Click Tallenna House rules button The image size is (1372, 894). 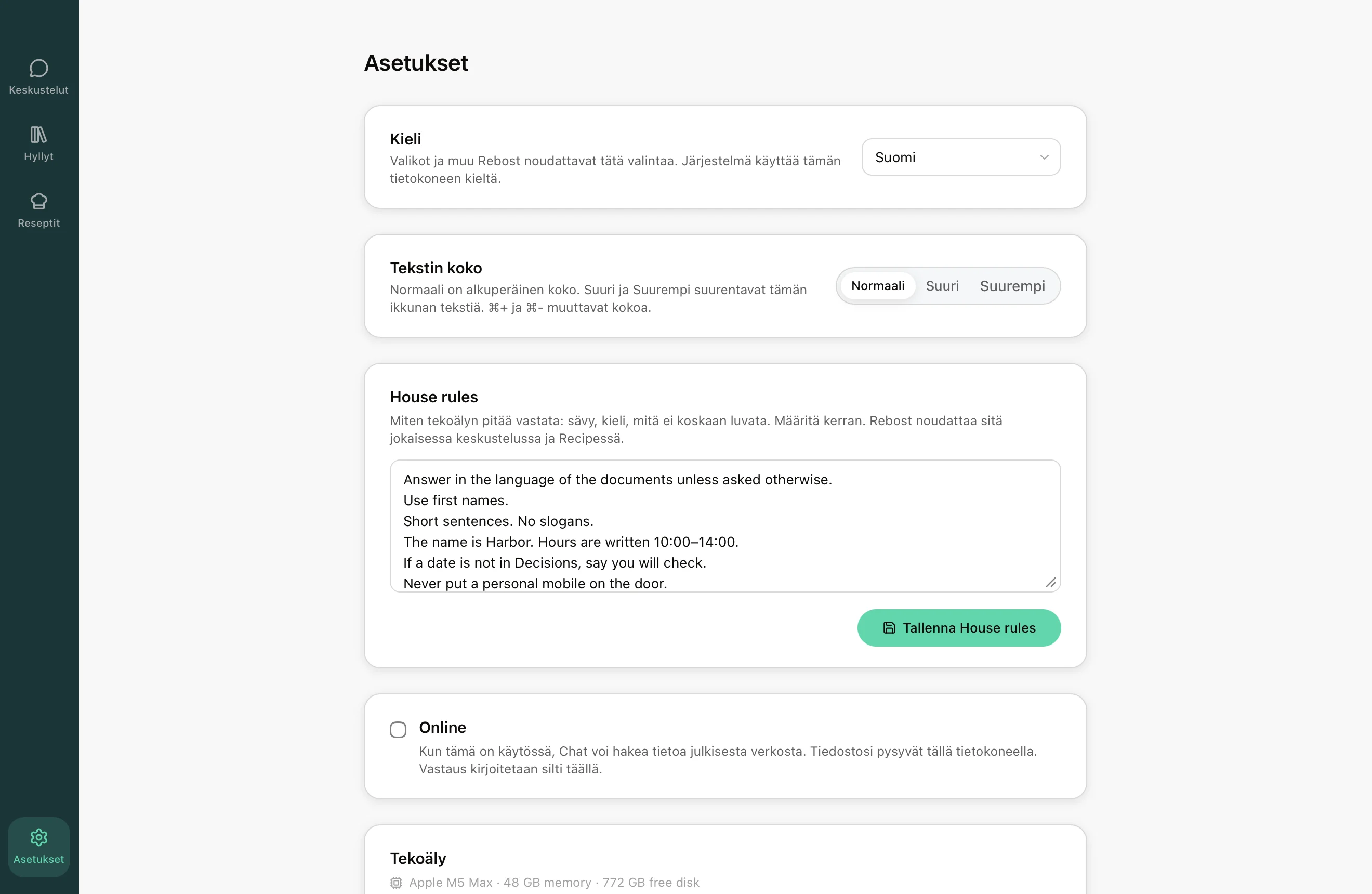pos(959,628)
